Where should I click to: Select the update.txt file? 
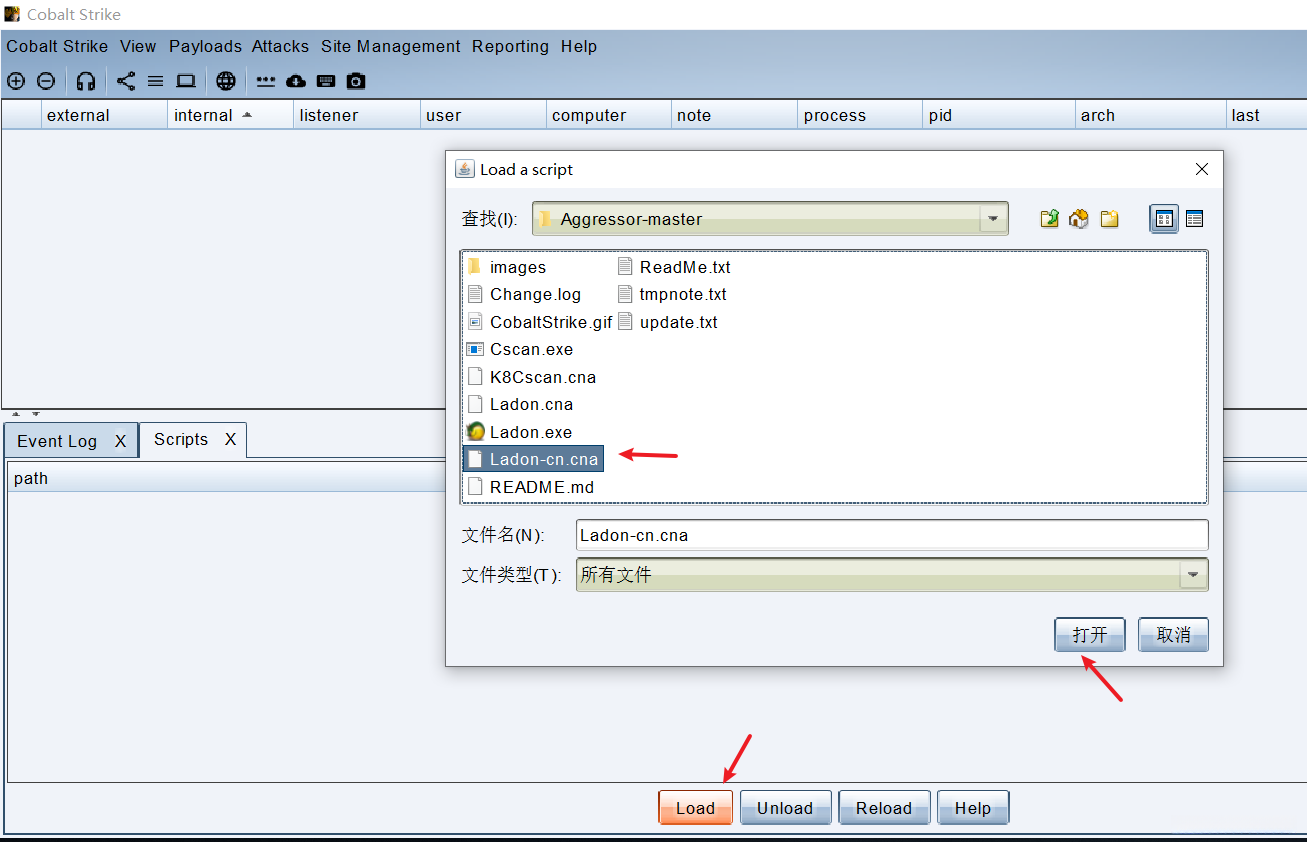668,322
